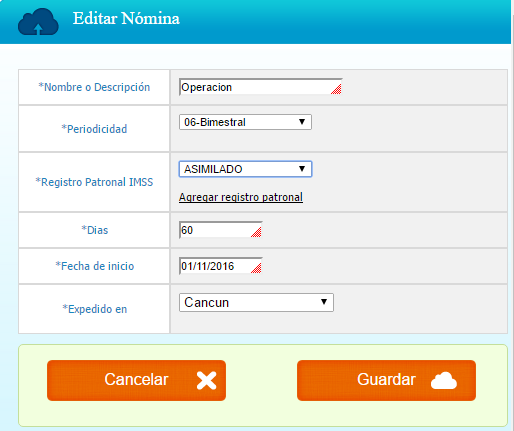Click red resize corner of Nombre field
The width and height of the screenshot is (514, 431).
click(x=336, y=89)
